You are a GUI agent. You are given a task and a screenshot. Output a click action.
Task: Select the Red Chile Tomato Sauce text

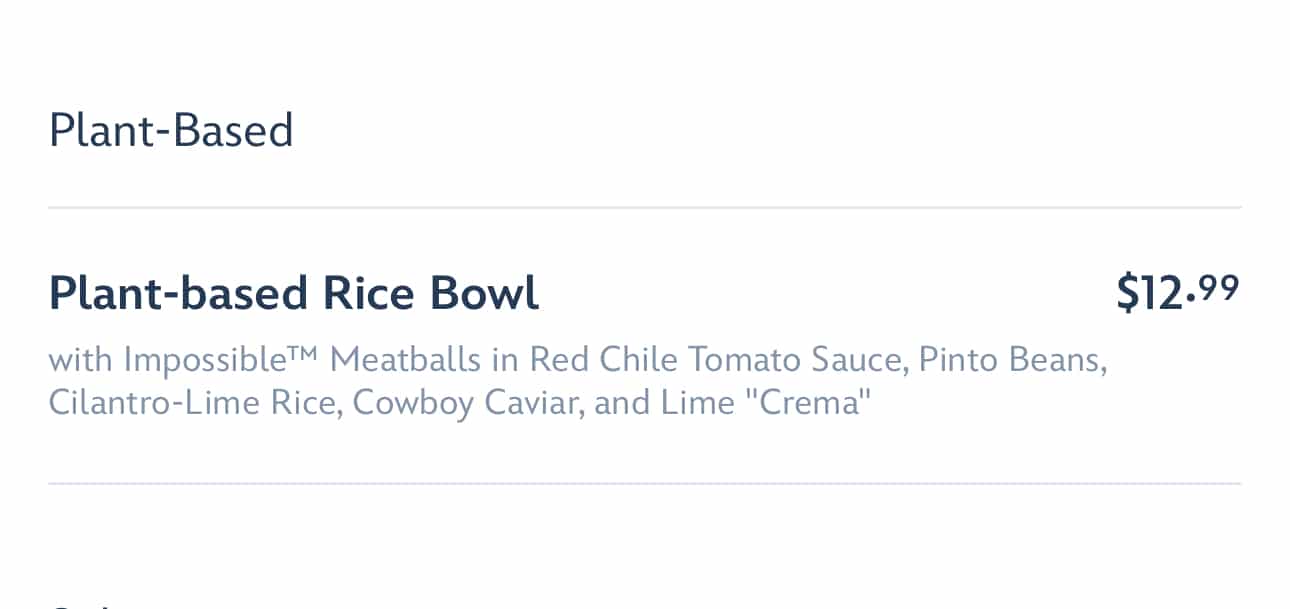[716, 358]
